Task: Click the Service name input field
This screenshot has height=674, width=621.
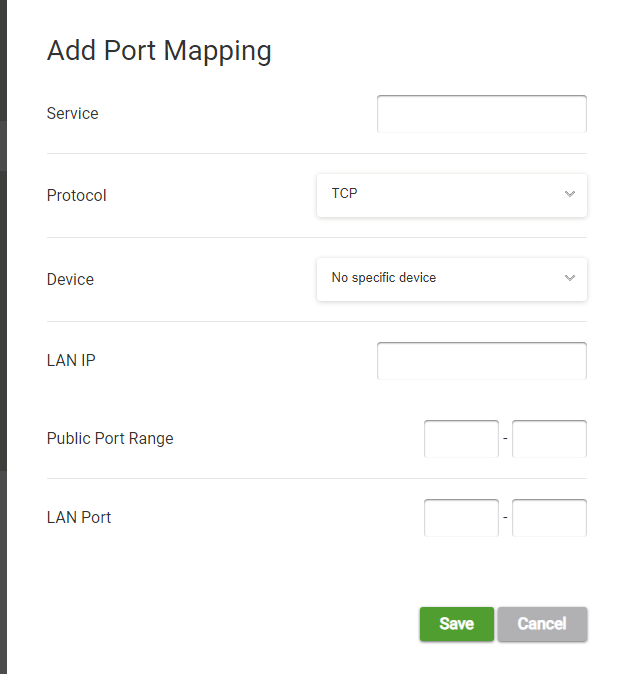Action: click(482, 114)
